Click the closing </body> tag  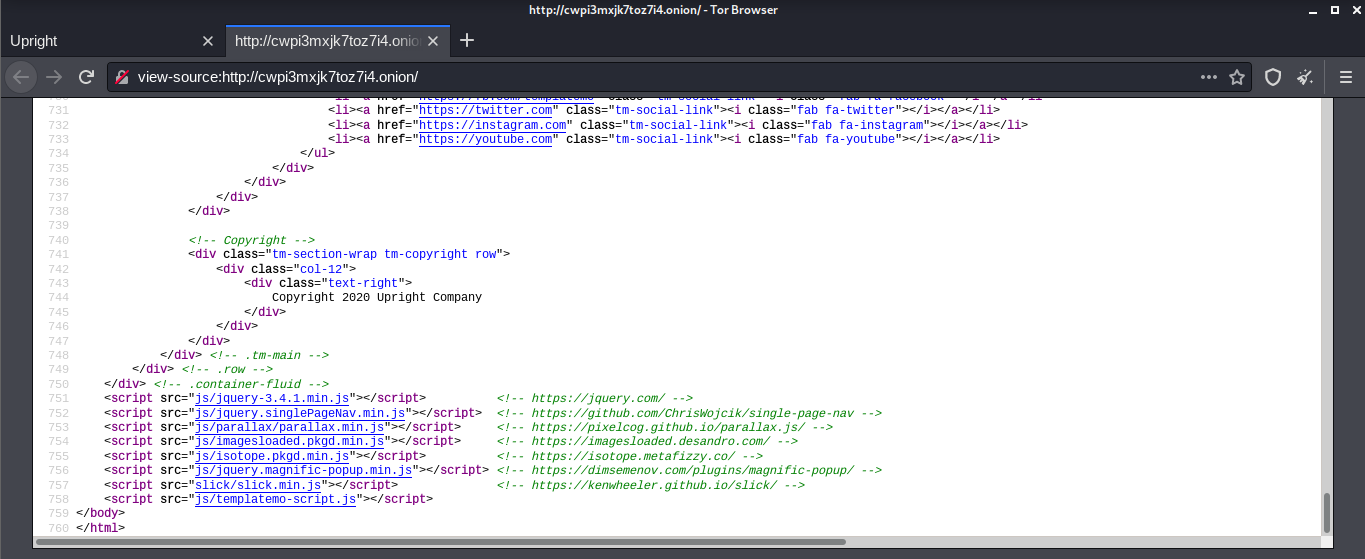point(100,513)
